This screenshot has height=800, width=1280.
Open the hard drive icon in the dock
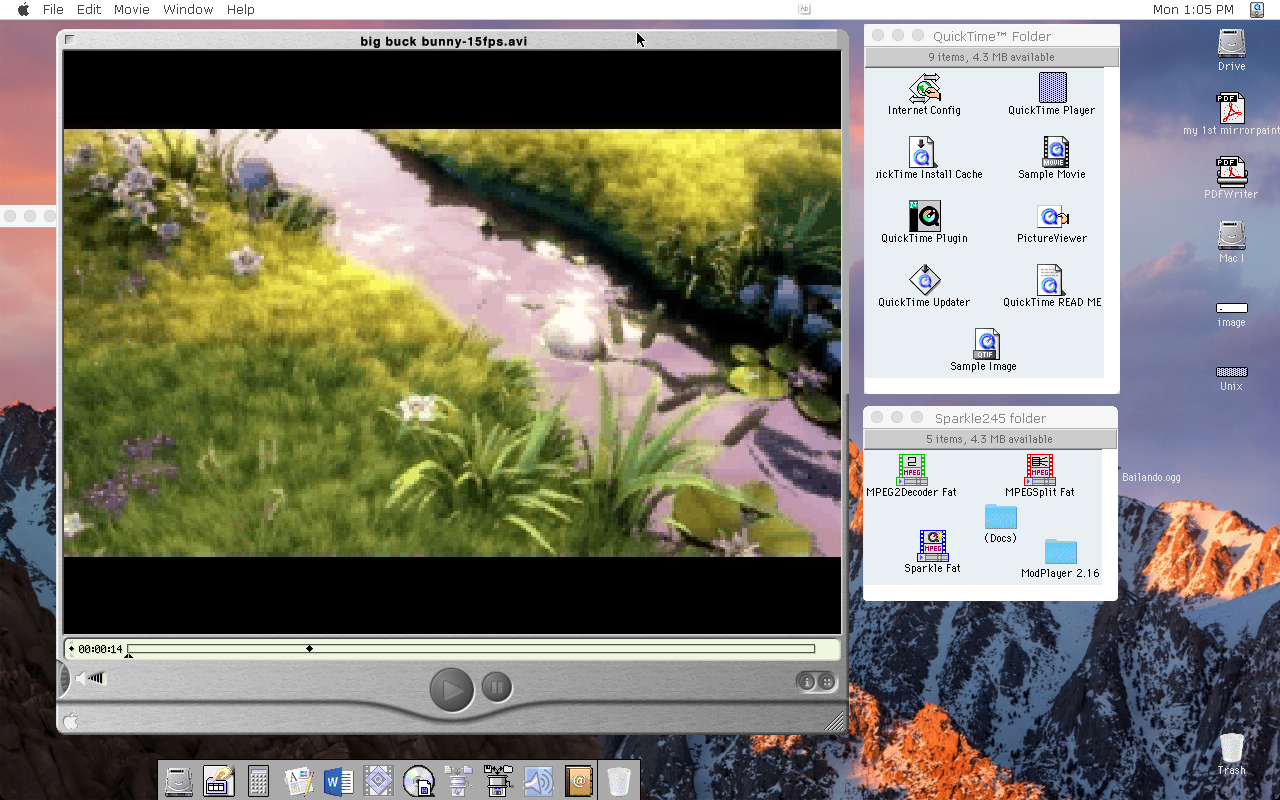click(179, 781)
